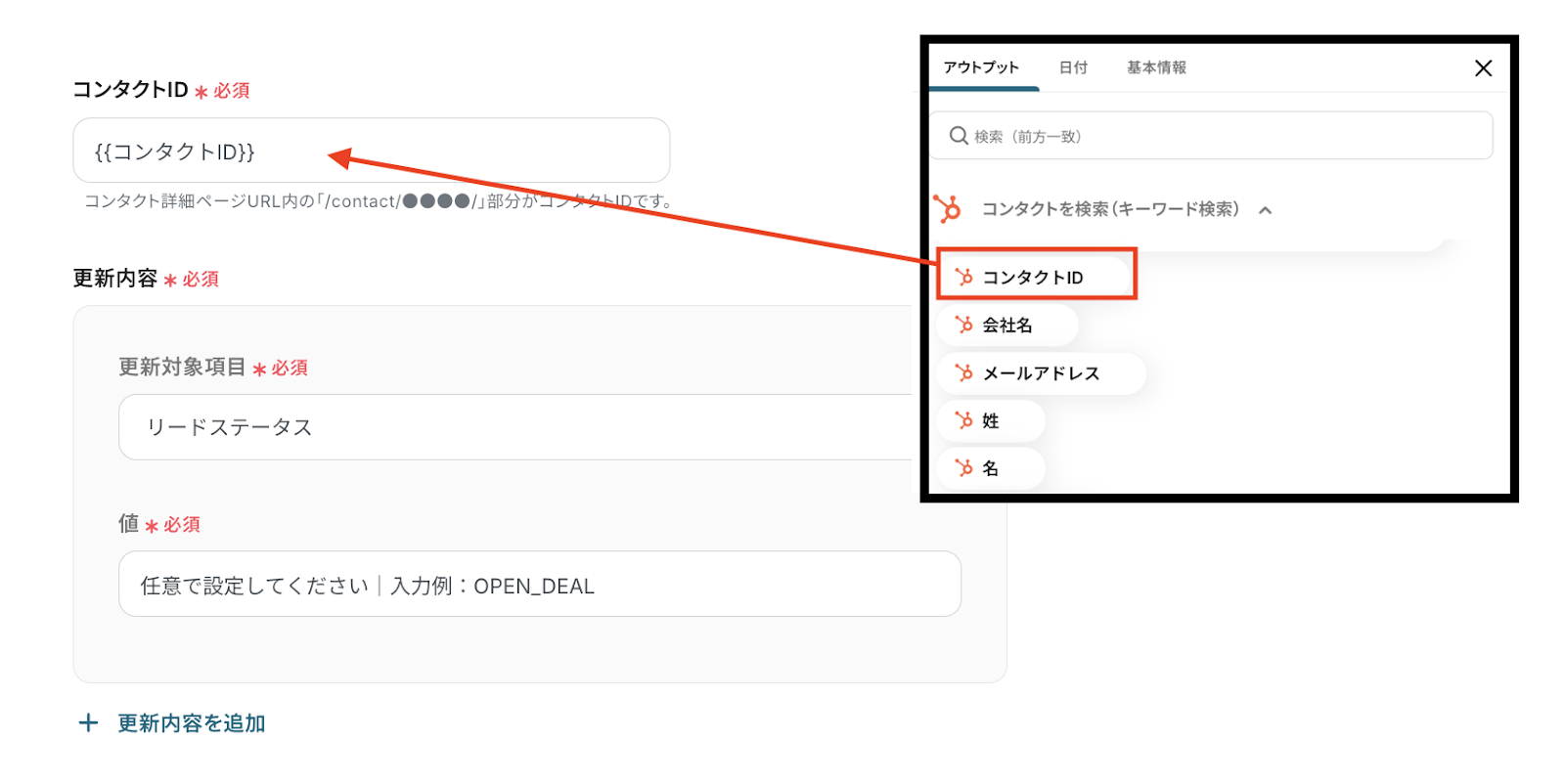The height and width of the screenshot is (784, 1565).
Task: Switch to the 基本情報 tab
Action: (1156, 67)
